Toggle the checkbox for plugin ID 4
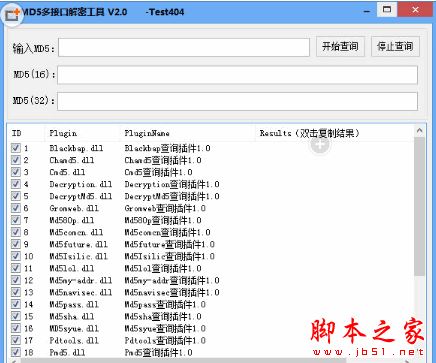 click(x=16, y=184)
